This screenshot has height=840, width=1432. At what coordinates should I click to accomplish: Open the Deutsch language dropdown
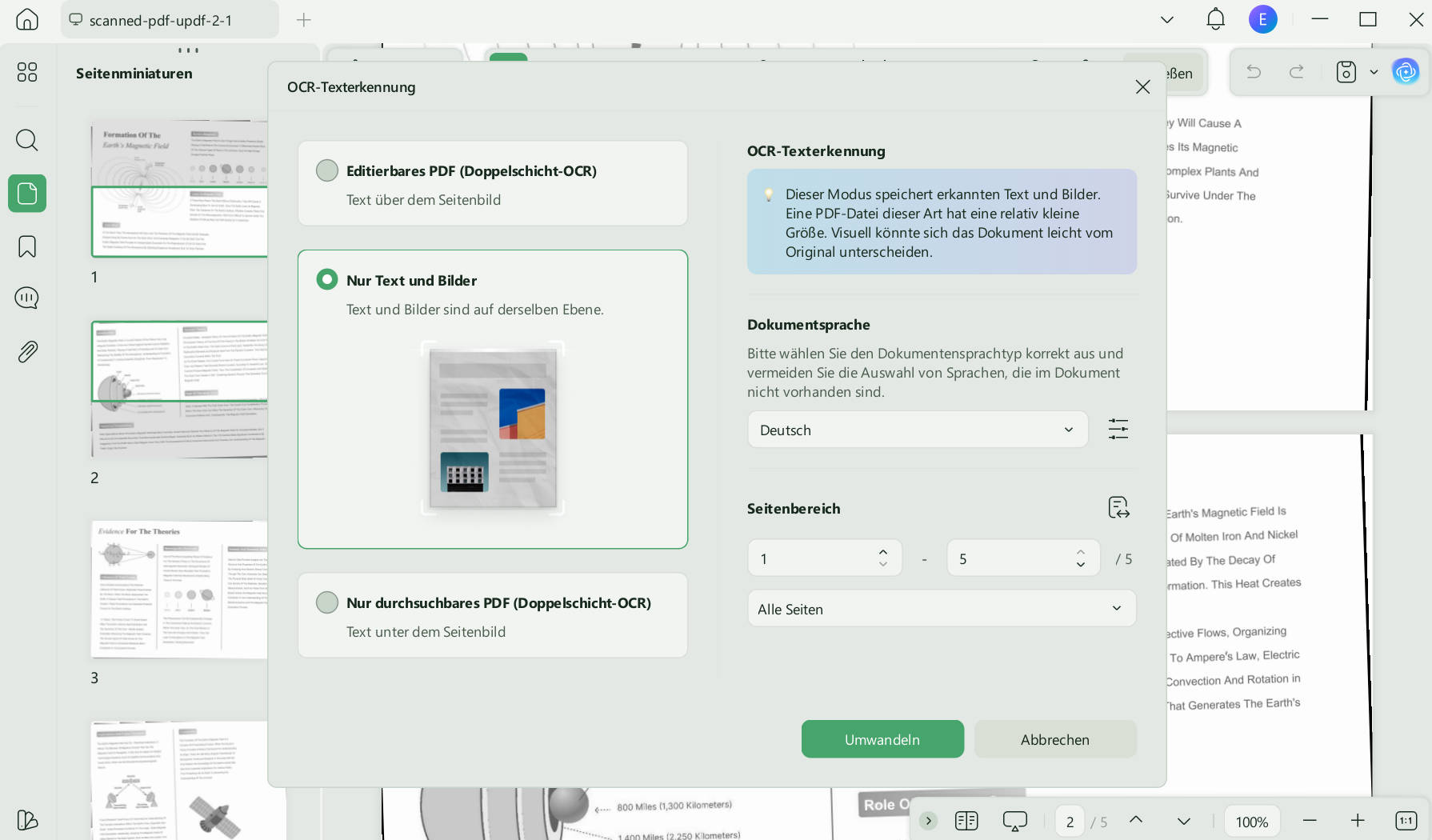click(x=918, y=430)
